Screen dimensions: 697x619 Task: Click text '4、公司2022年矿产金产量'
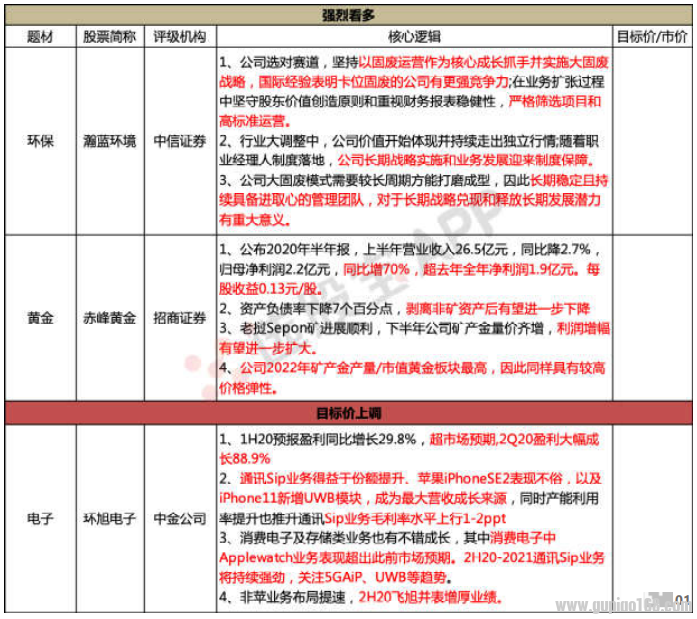tap(297, 368)
